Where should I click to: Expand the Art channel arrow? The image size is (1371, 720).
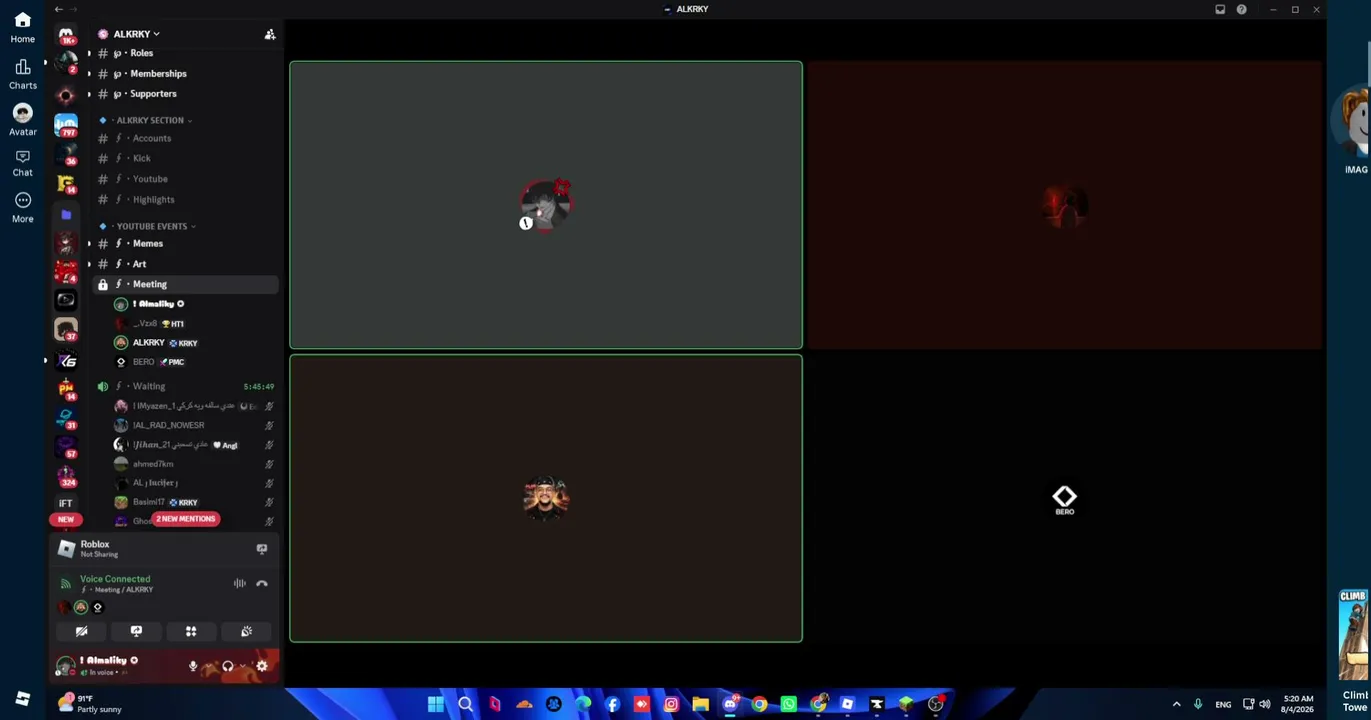(89, 264)
